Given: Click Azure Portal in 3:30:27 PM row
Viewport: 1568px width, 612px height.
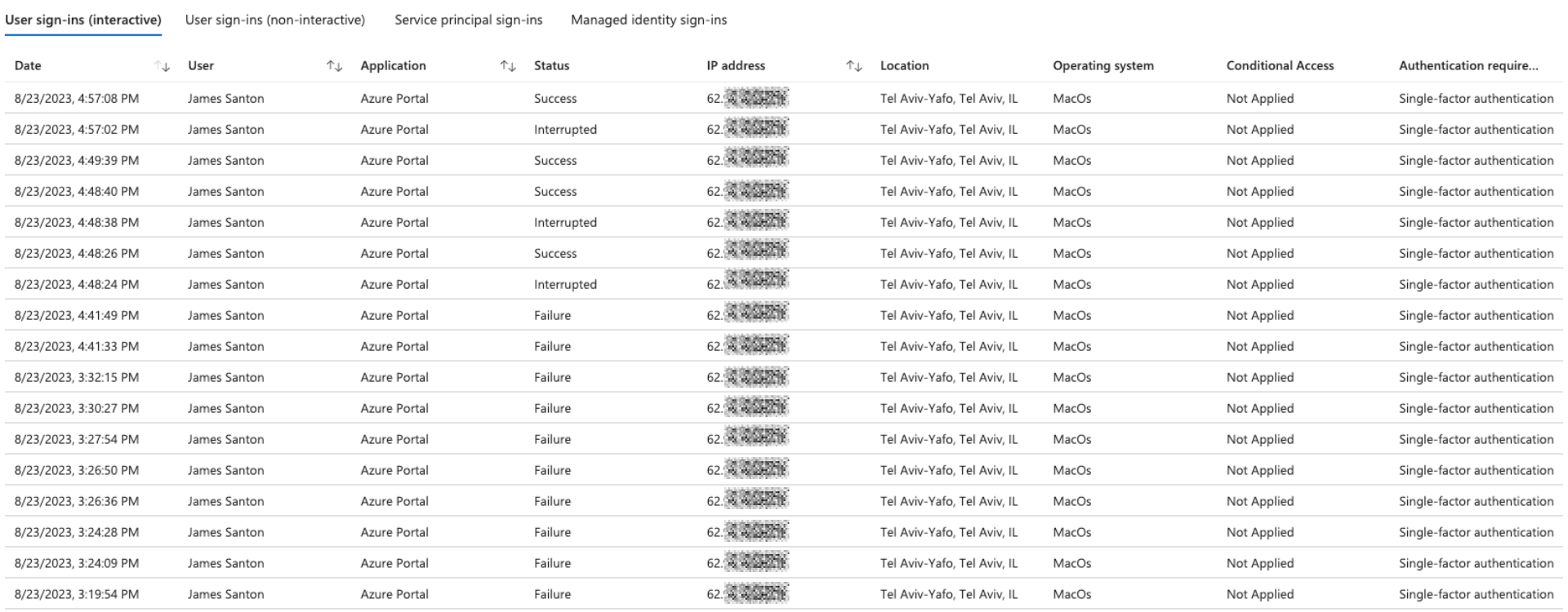Looking at the screenshot, I should 394,409.
